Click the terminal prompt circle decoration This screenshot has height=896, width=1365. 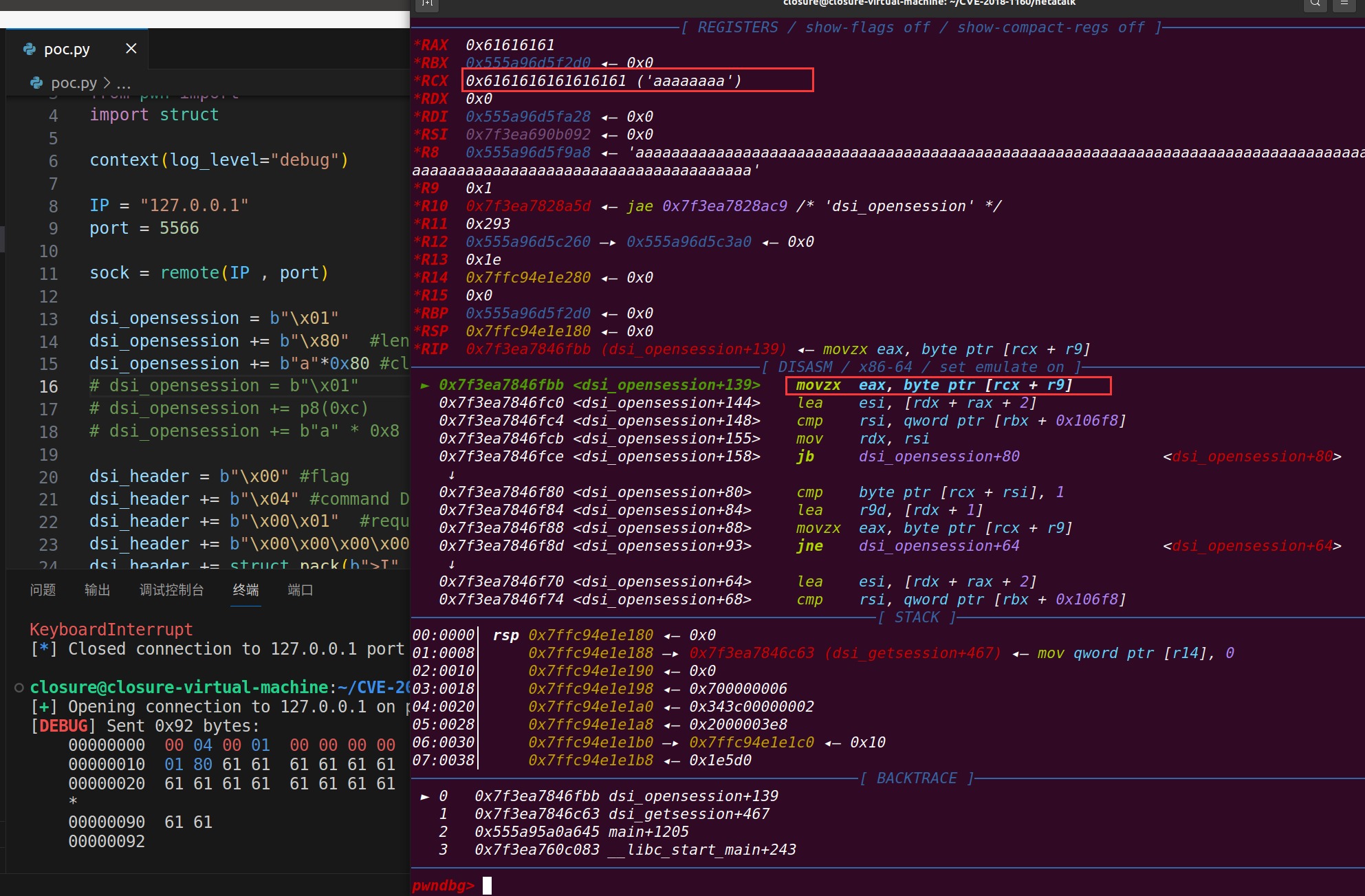19,687
